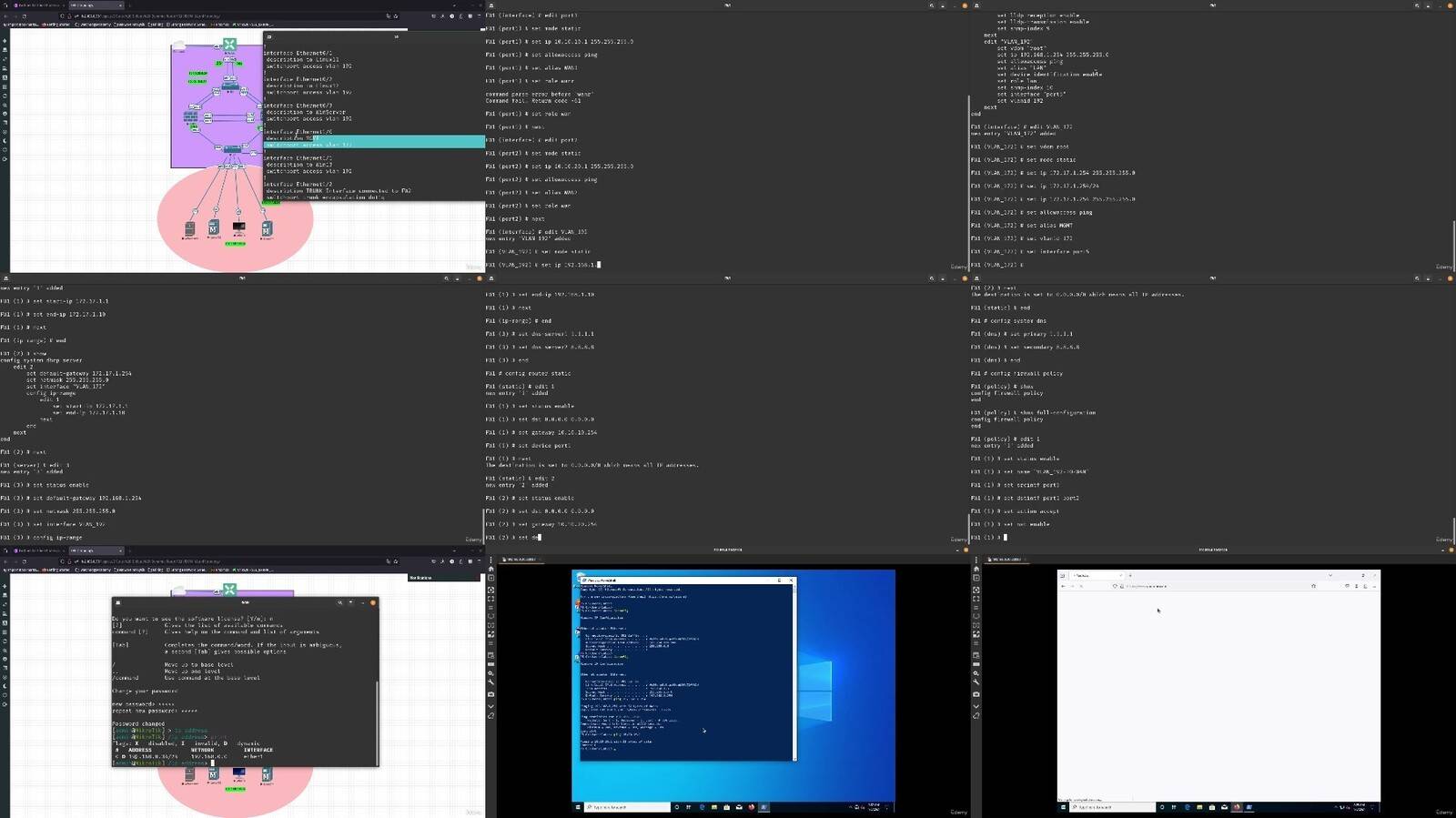Click browser back arrow in top-left frame
The width and height of the screenshot is (1456, 818).
coord(5,15)
